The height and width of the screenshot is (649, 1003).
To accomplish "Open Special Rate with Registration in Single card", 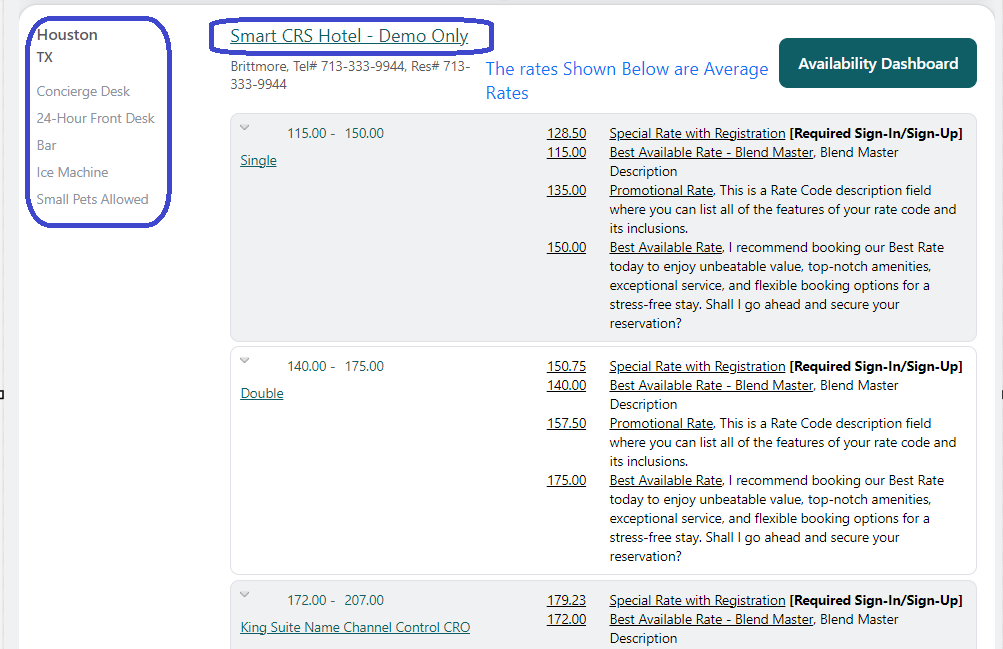I will [x=697, y=133].
